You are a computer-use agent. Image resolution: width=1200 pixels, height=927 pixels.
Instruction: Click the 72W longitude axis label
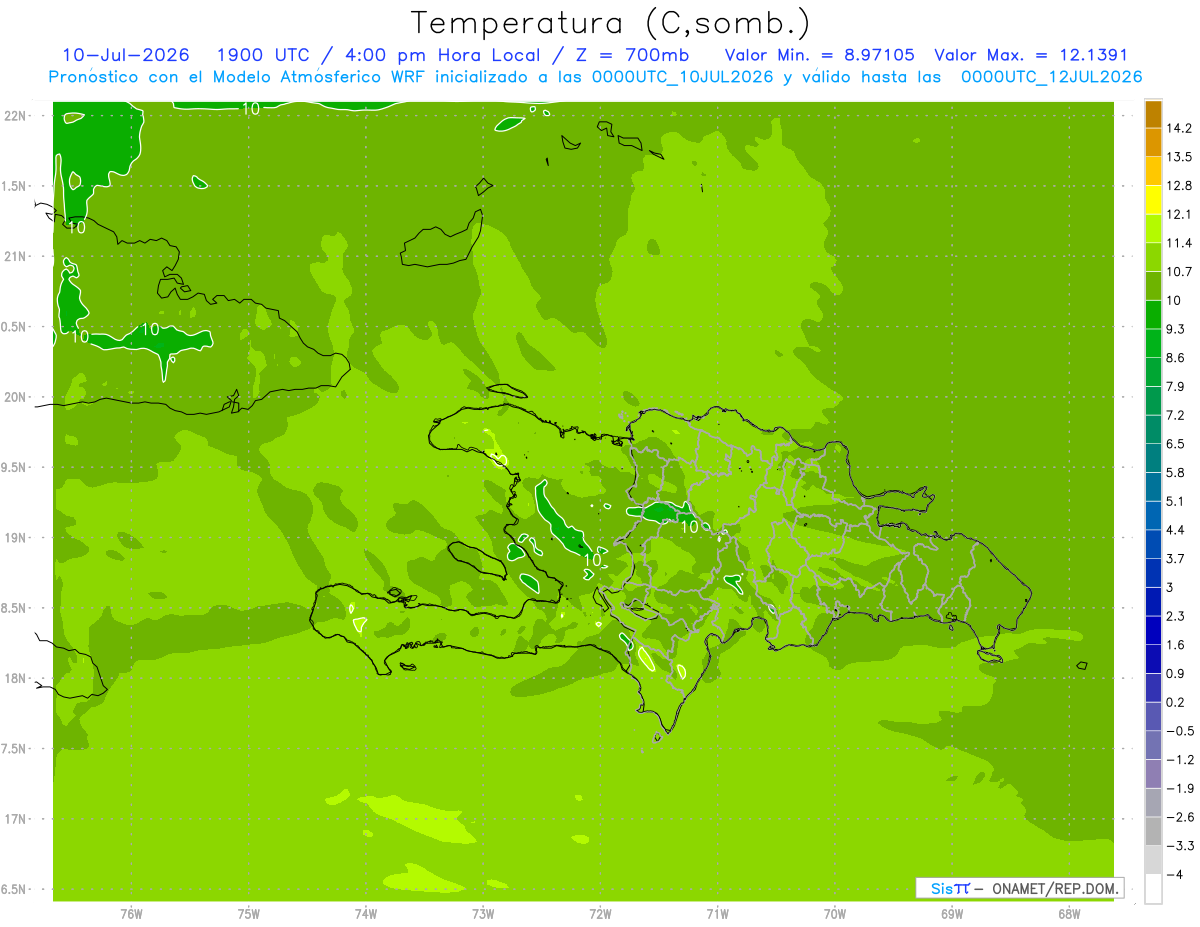[600, 914]
